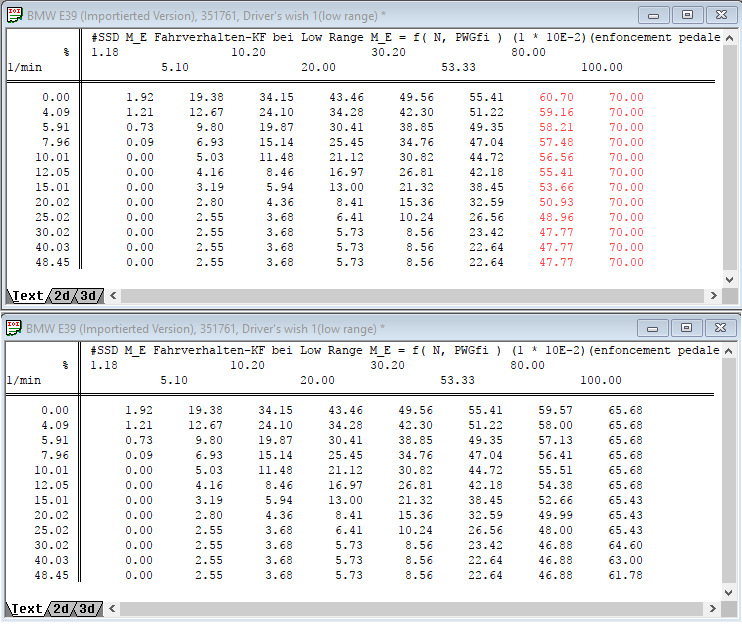742x624 pixels.
Task: Select cell 0.09 in upper window
Action: click(x=140, y=142)
